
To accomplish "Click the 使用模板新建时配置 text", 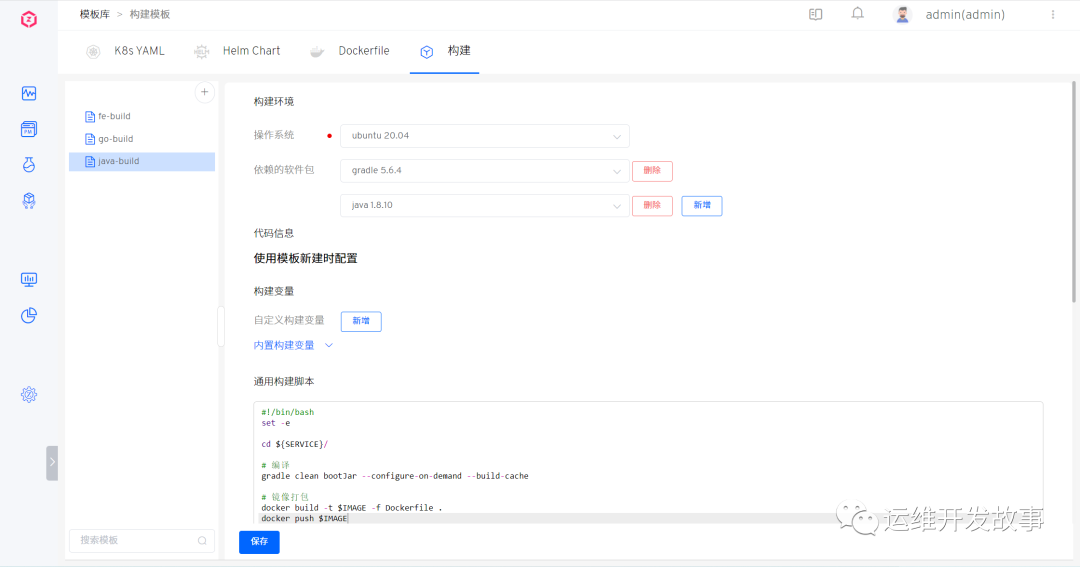I will coord(305,258).
